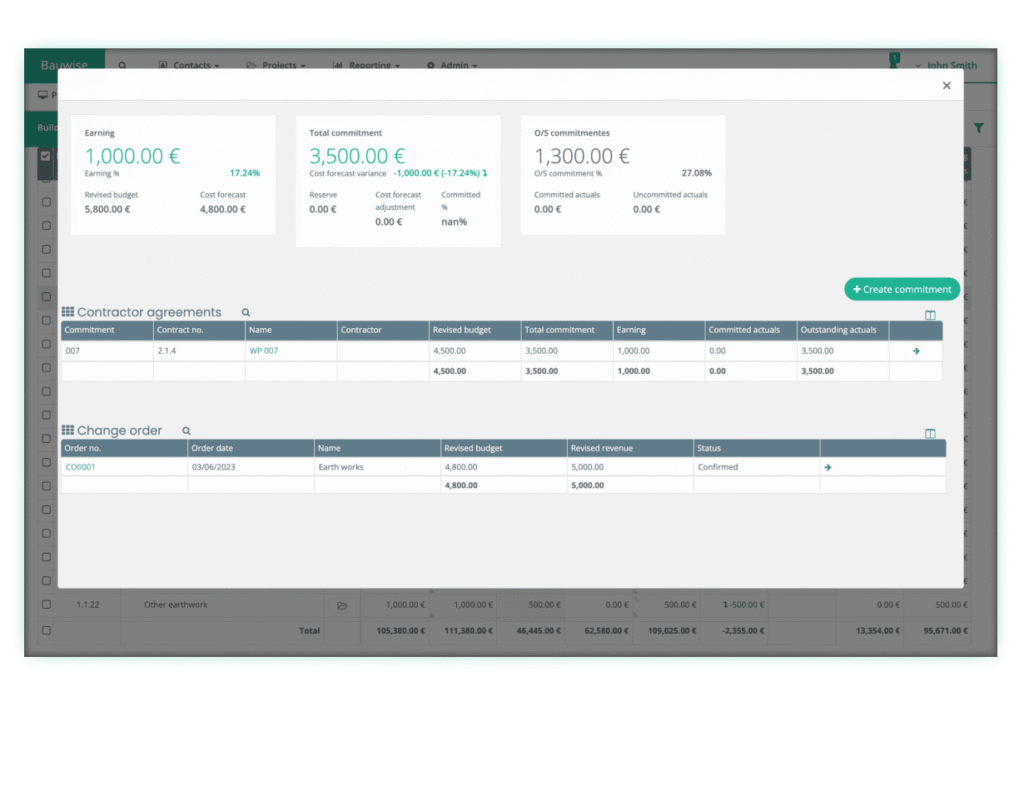The height and width of the screenshot is (801, 1024).
Task: Sort by Revised revenue column header
Action: (x=630, y=448)
